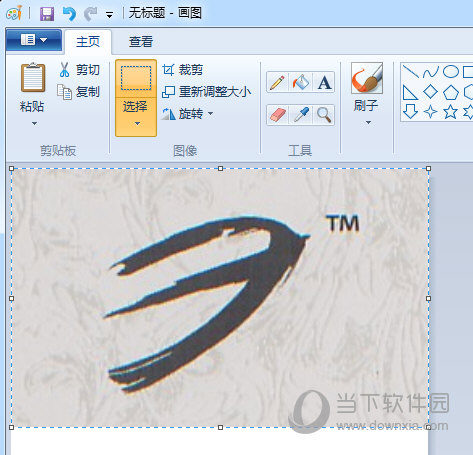Choose the pentagon shape

(451, 92)
